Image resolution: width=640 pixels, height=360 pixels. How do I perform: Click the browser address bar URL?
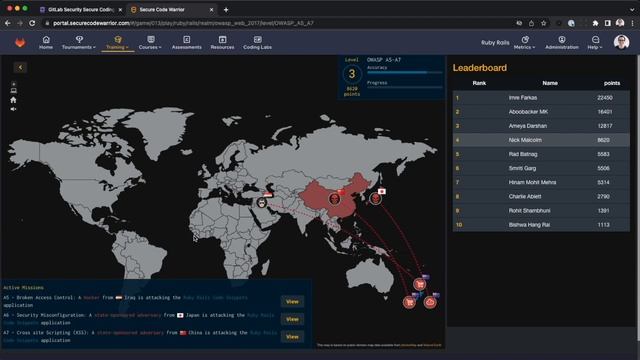(183, 23)
